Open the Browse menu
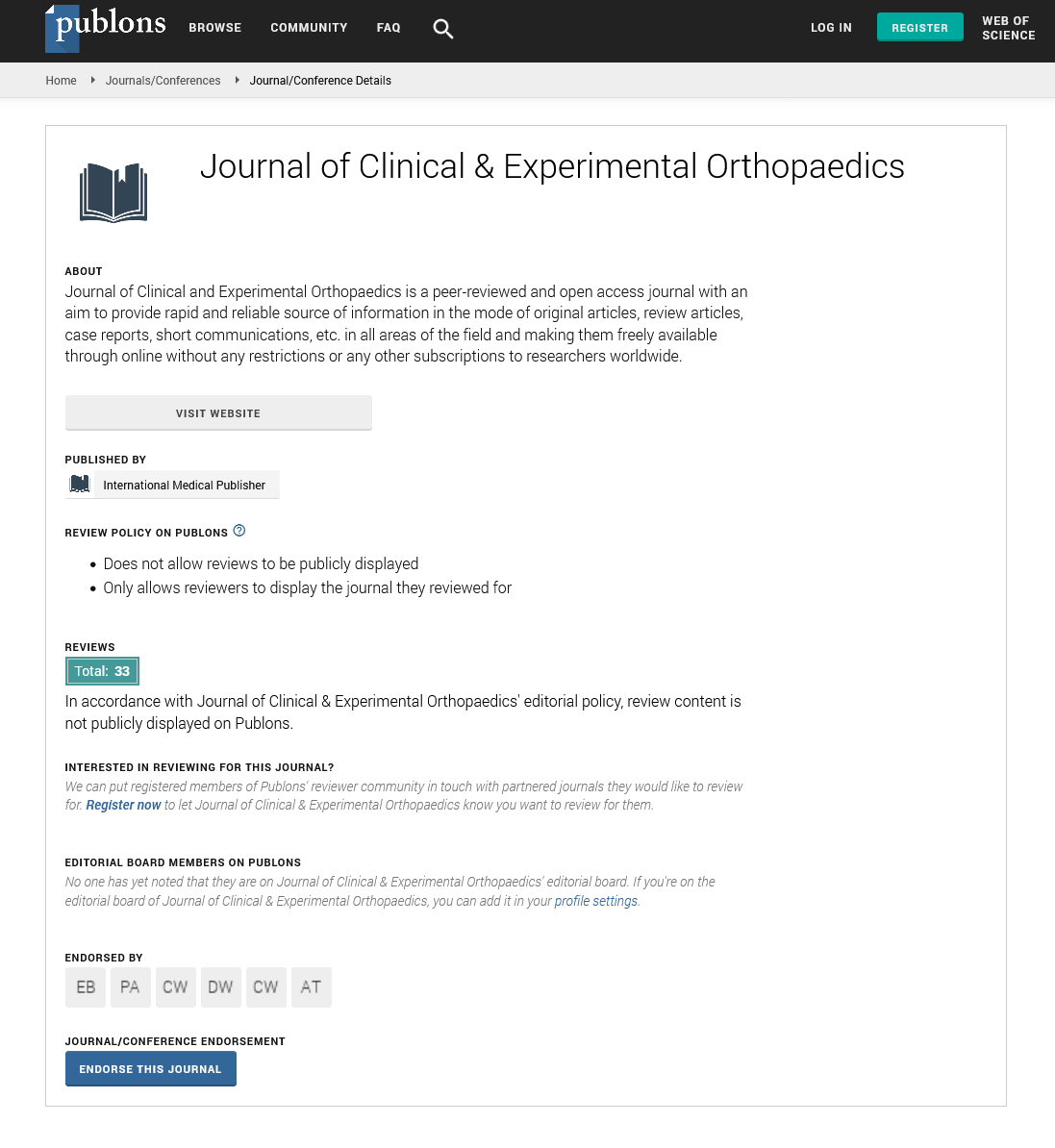Viewport: 1055px width, 1148px height. pyautogui.click(x=215, y=28)
